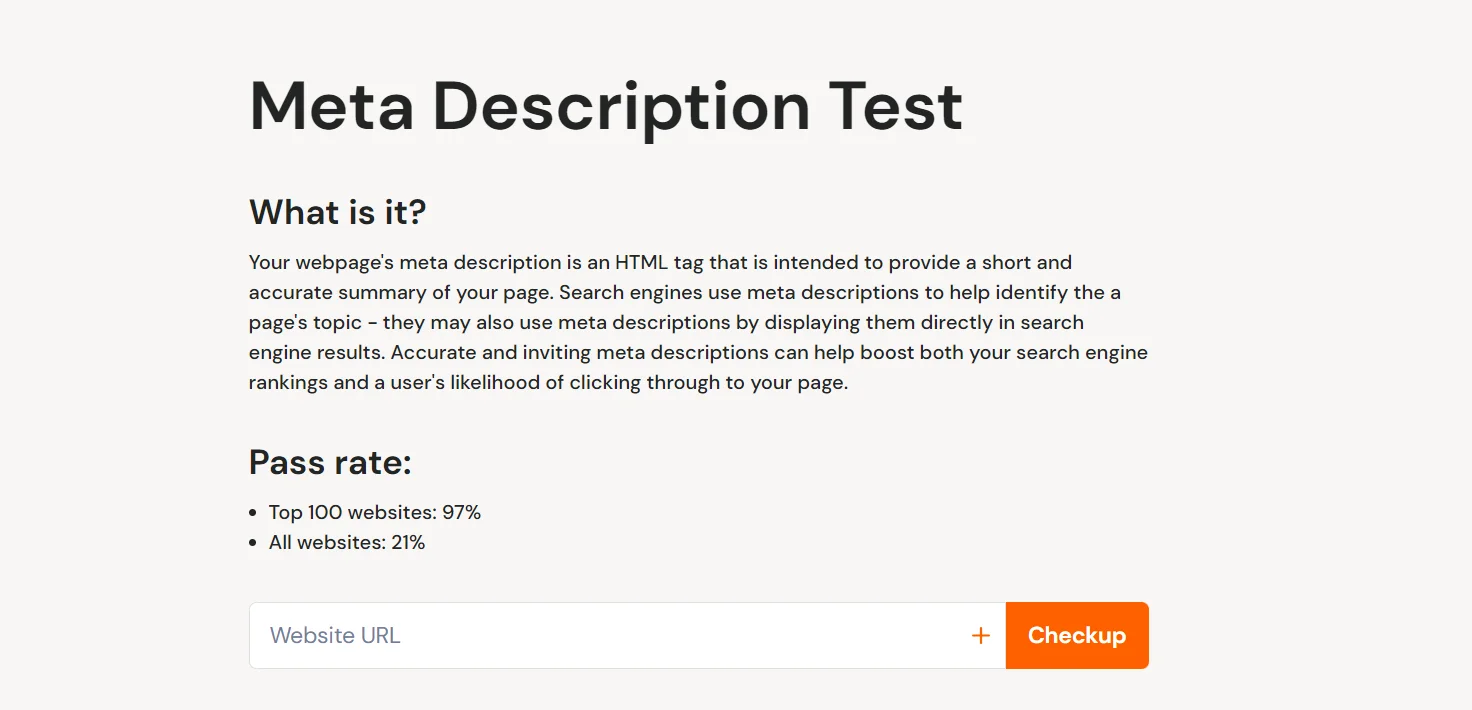
Task: Click the bullet point before 'All websites'
Action: 252,541
